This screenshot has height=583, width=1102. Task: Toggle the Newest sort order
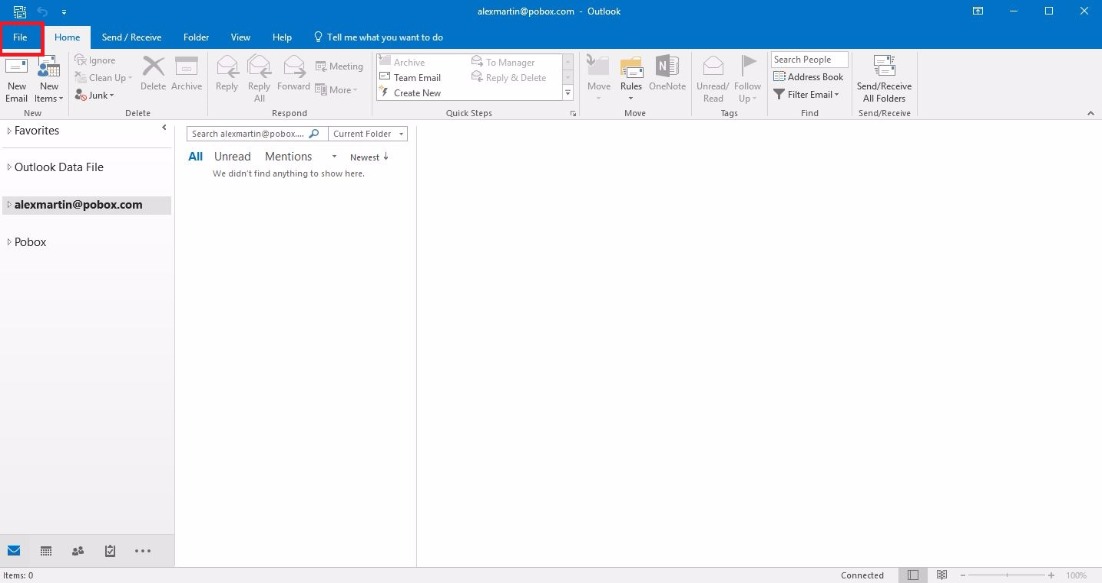369,157
